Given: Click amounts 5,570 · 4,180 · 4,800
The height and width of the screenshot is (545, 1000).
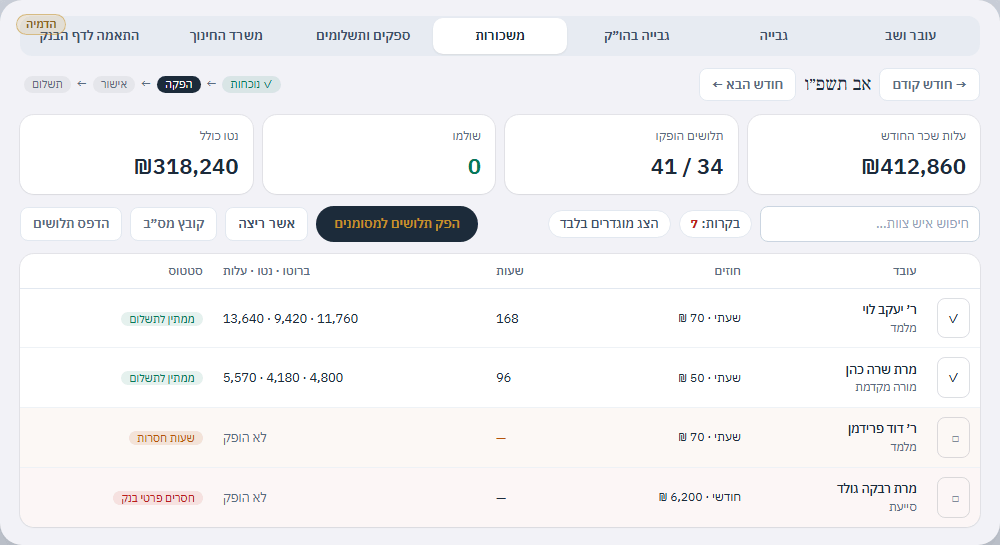Looking at the screenshot, I should coord(283,378).
